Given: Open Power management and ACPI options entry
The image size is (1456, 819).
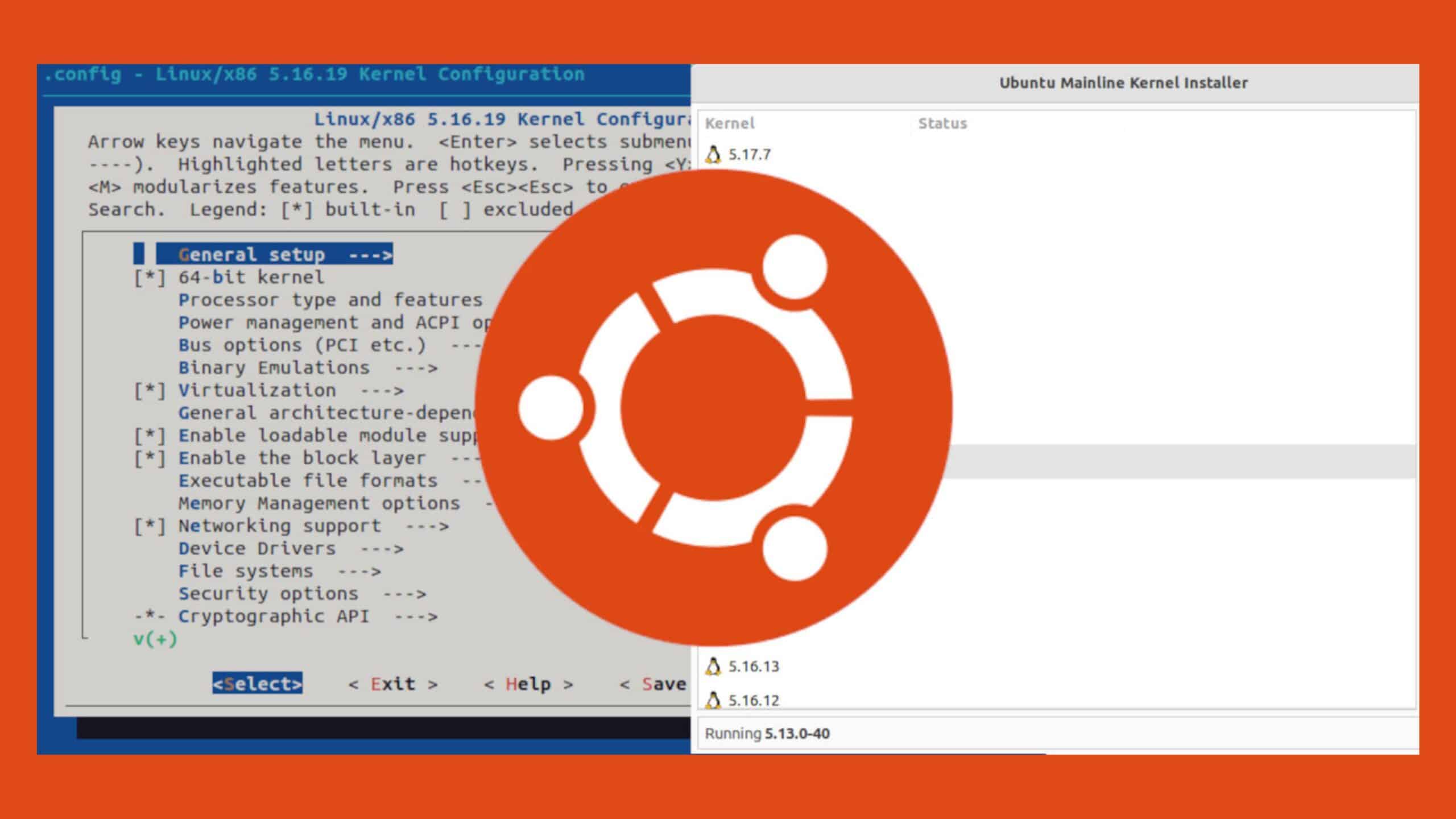Looking at the screenshot, I should [334, 322].
